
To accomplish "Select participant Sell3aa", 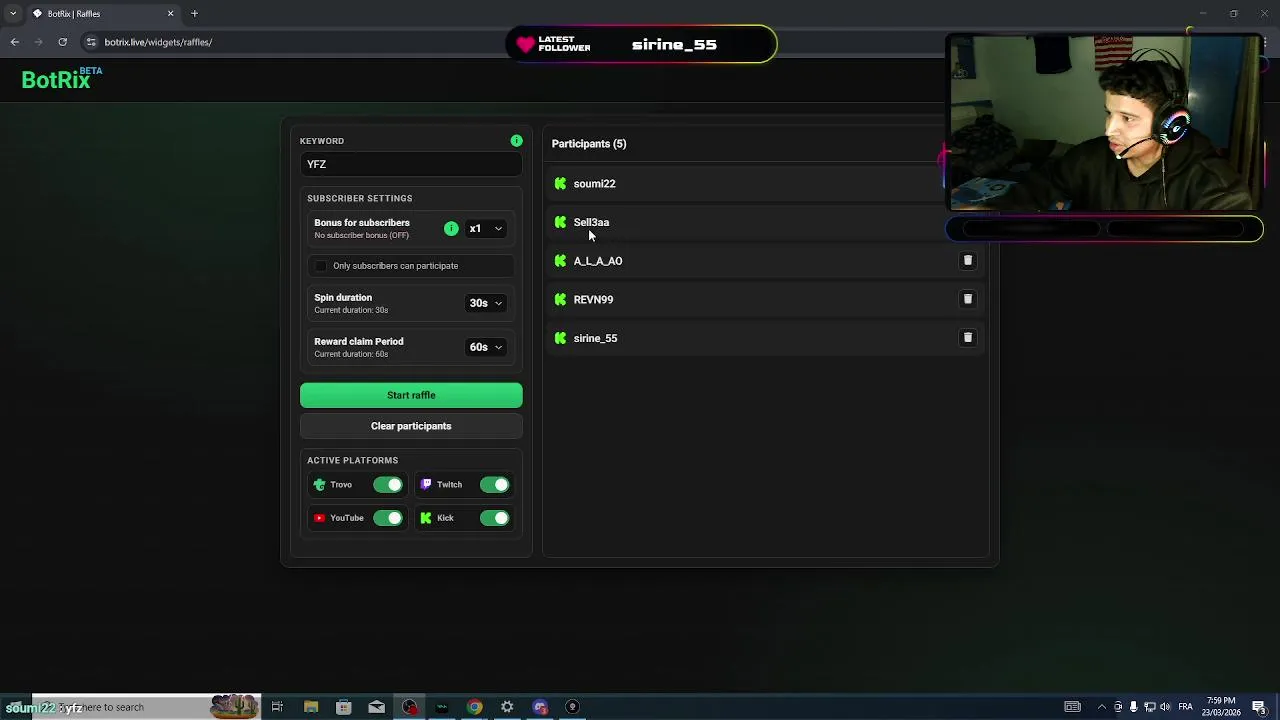I will [765, 222].
